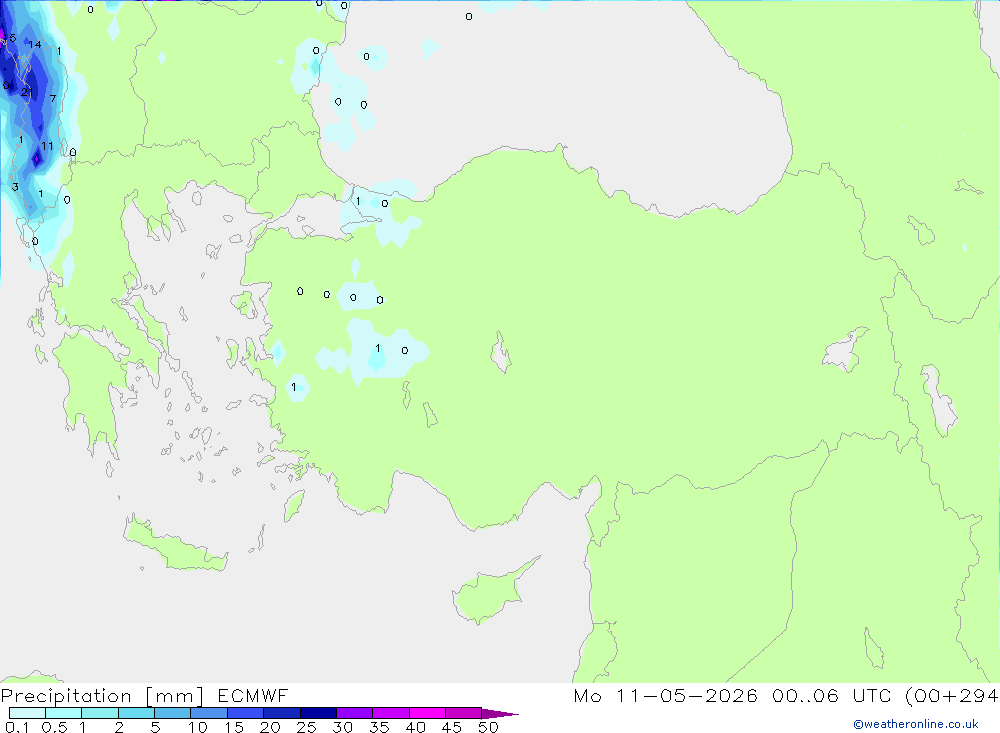The width and height of the screenshot is (1000, 733).
Task: Select the 25–30 mm navy legend swatch
Action: 318,713
